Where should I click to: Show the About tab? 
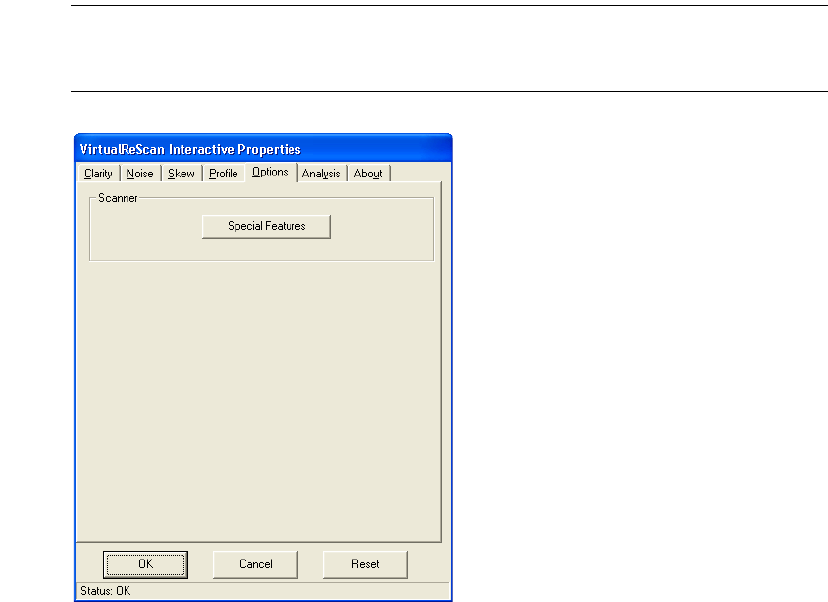pyautogui.click(x=368, y=173)
